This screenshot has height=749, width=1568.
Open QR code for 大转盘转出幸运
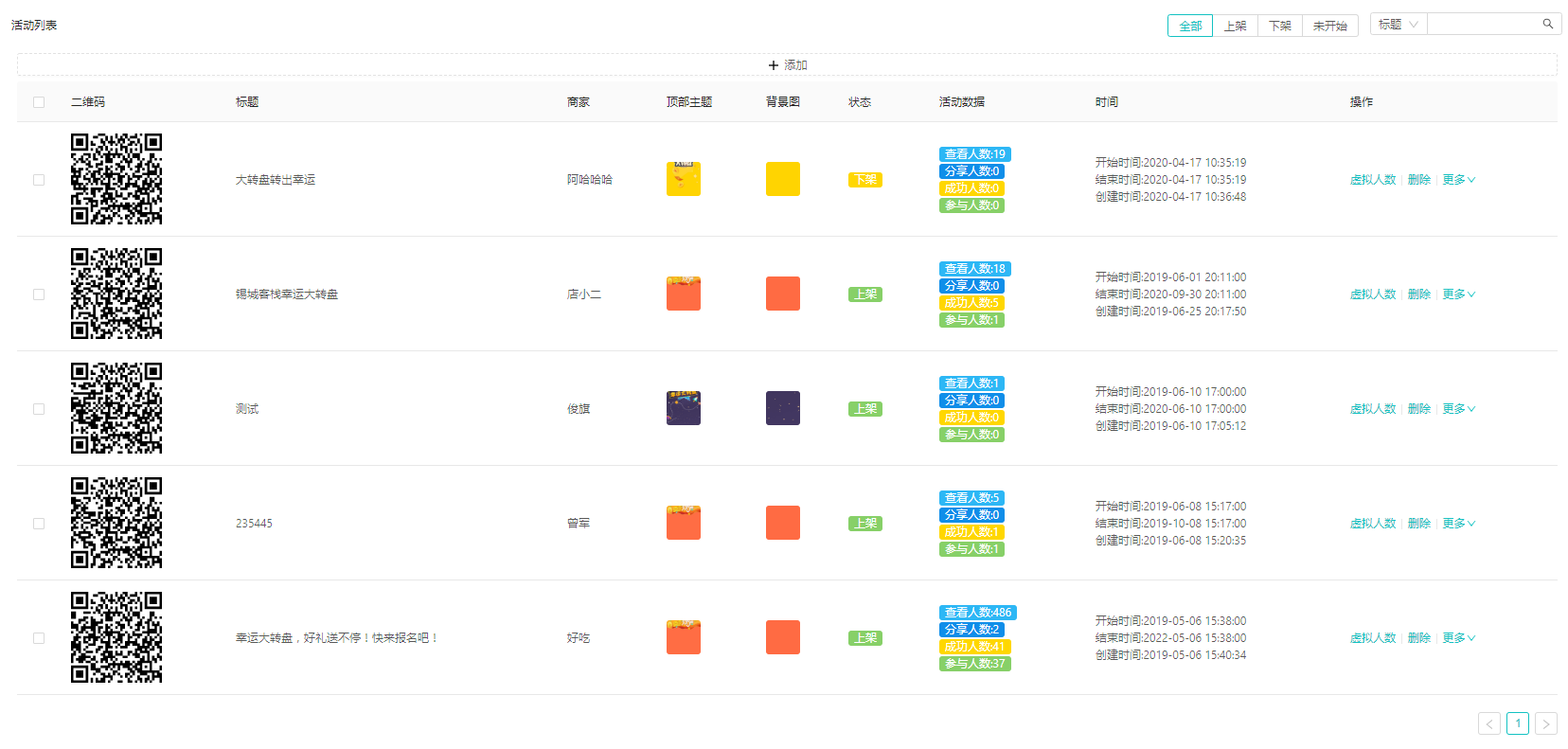[x=116, y=179]
